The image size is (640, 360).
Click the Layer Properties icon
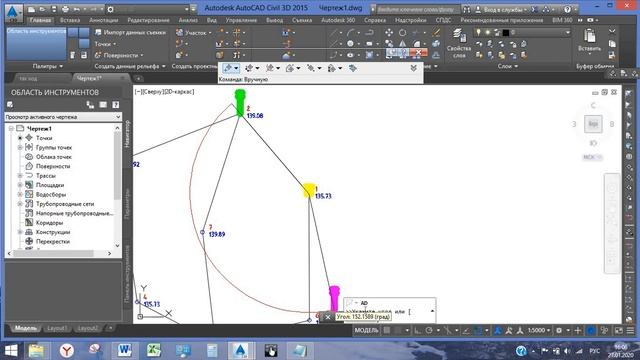[459, 36]
